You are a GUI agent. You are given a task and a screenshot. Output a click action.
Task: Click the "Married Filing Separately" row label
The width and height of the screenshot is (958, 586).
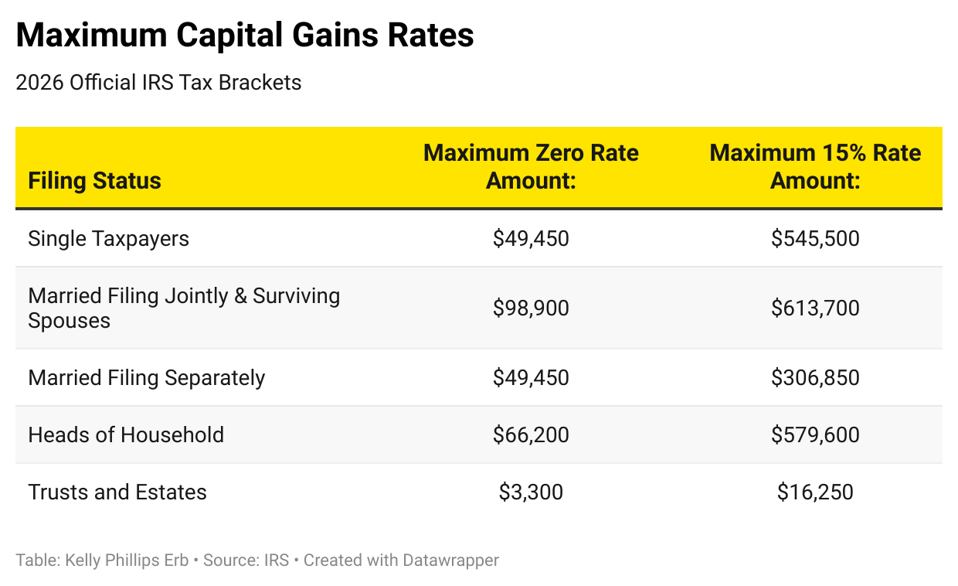pos(146,378)
